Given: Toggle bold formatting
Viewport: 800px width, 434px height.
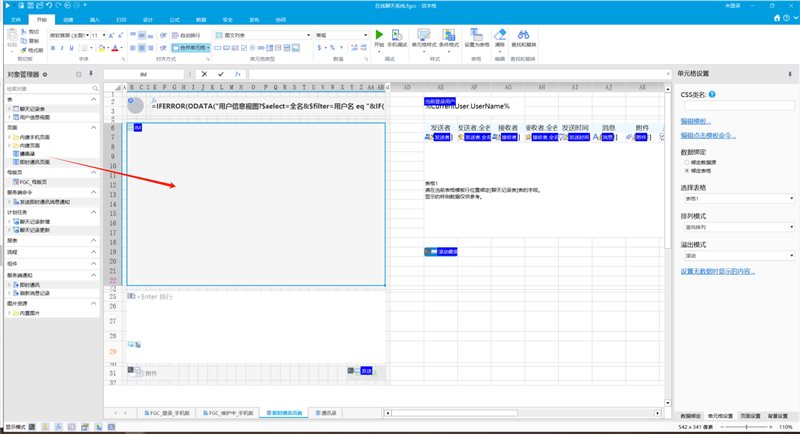Looking at the screenshot, I should click(53, 48).
